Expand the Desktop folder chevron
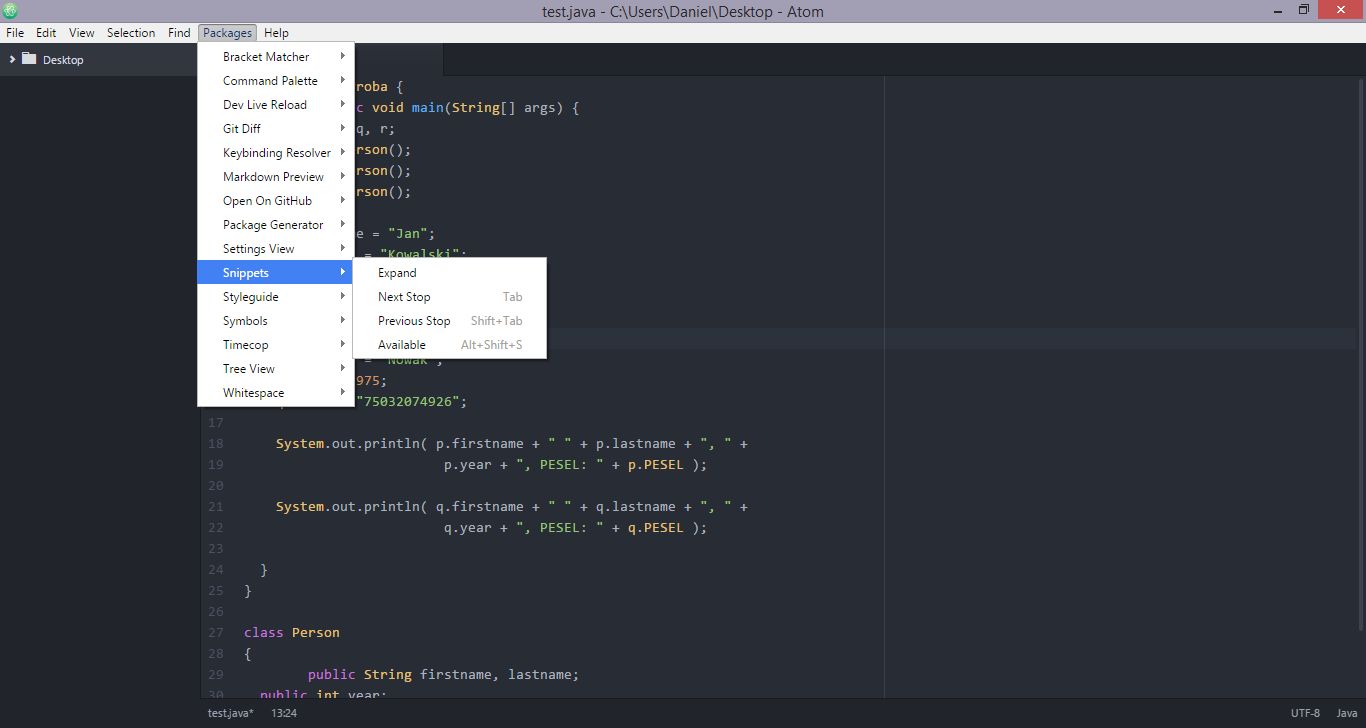 12,59
